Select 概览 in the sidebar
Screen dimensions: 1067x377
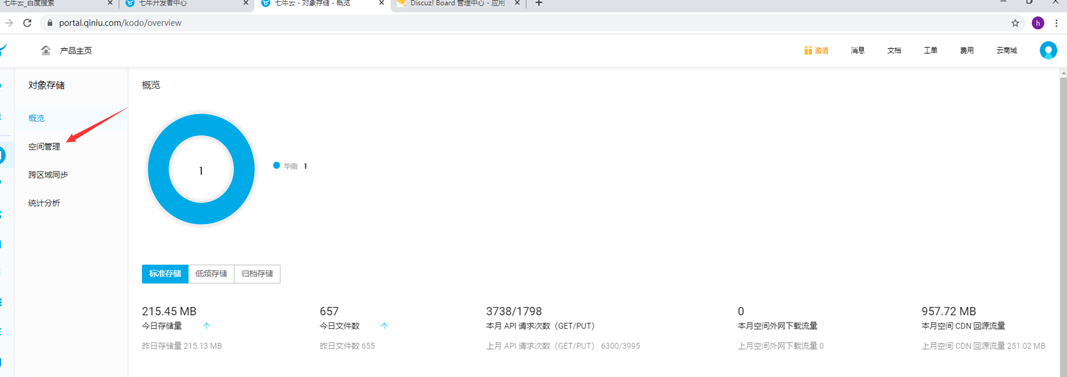[x=36, y=118]
